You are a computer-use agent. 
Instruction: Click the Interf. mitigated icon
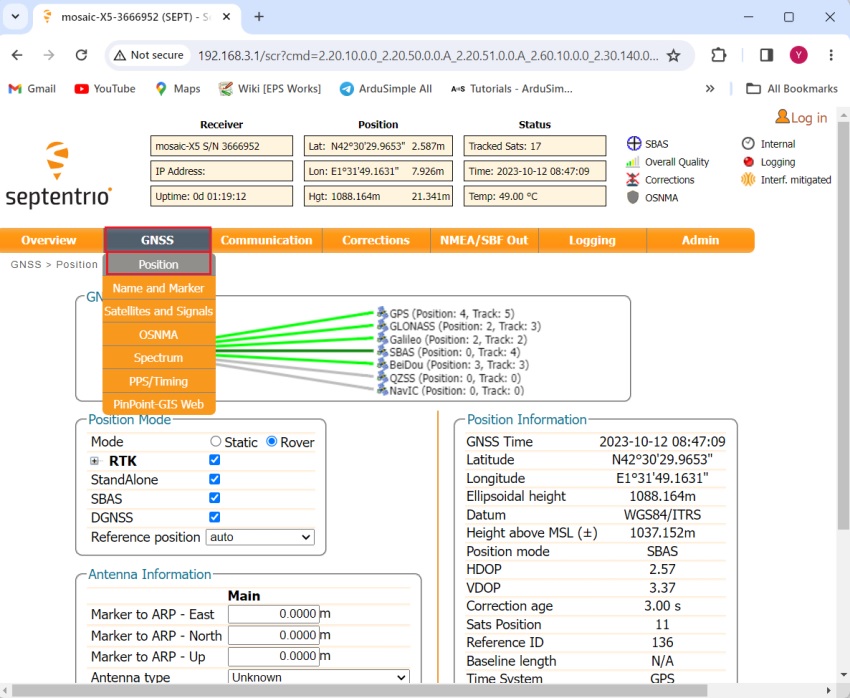748,180
